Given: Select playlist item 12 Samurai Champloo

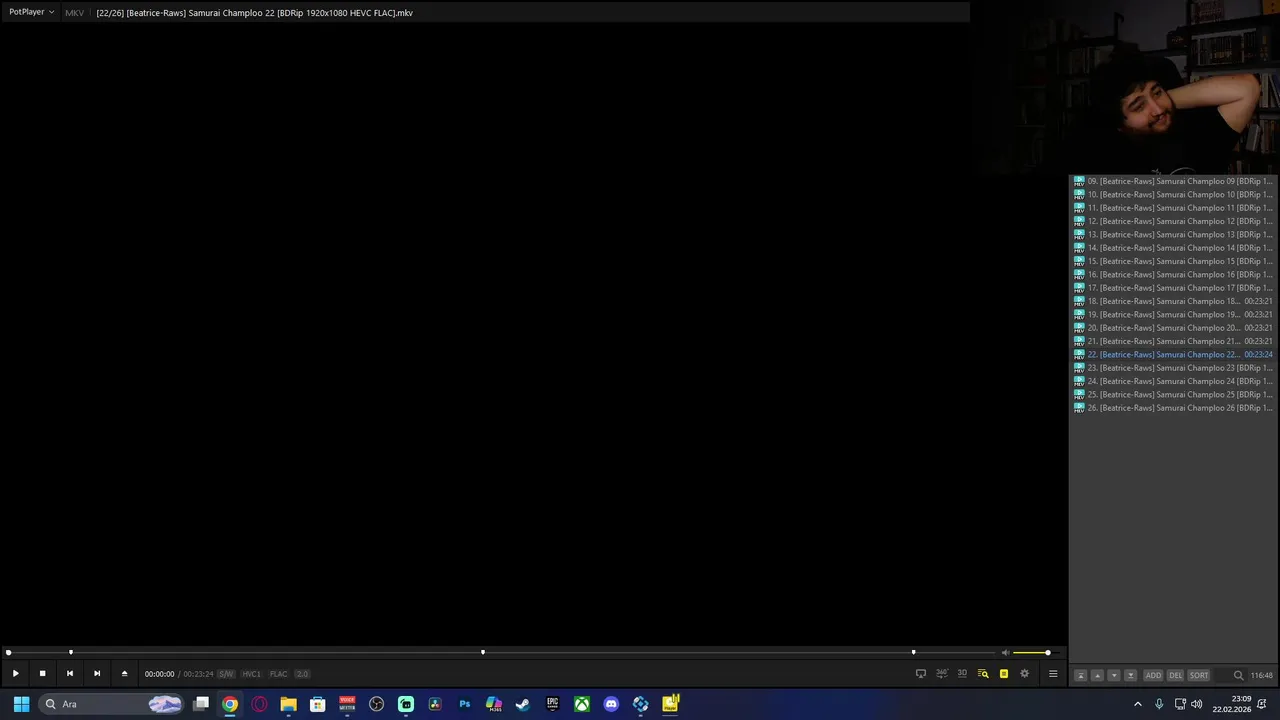Looking at the screenshot, I should pyautogui.click(x=1173, y=222).
